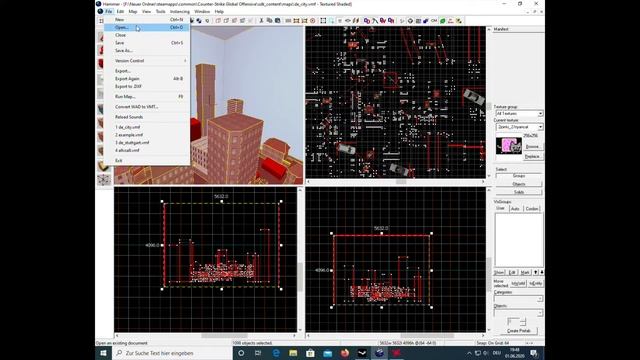Click the Mail icon in taskbar
Image resolution: width=640 pixels, height=360 pixels.
[x=328, y=353]
